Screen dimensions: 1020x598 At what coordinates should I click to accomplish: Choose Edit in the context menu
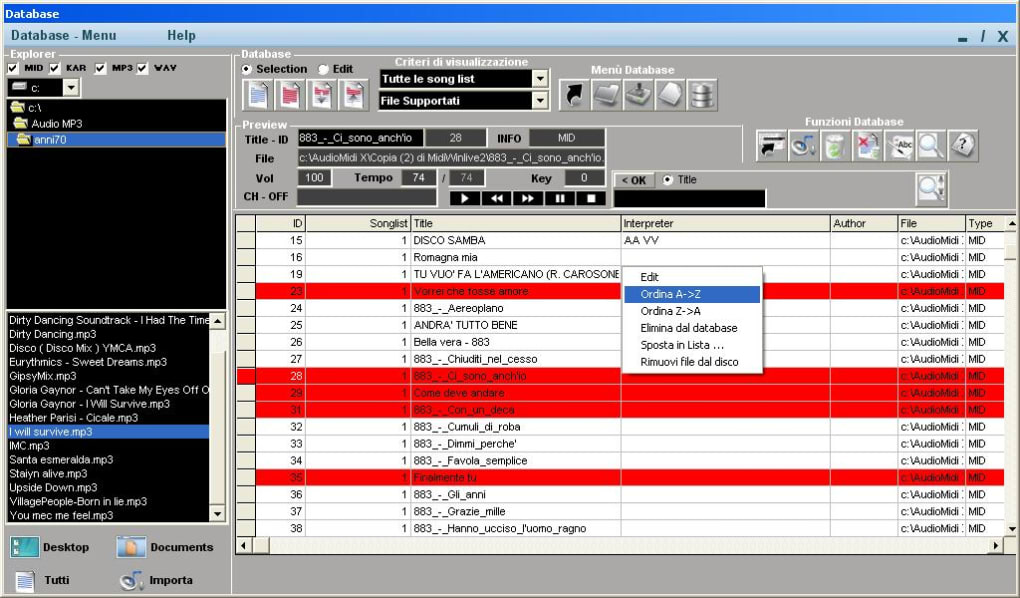692,277
